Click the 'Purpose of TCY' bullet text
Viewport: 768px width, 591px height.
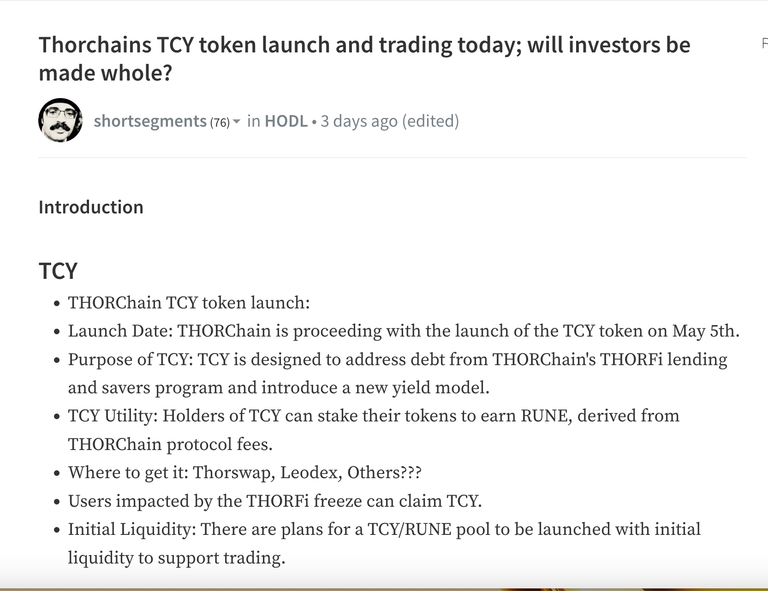[x=397, y=374]
